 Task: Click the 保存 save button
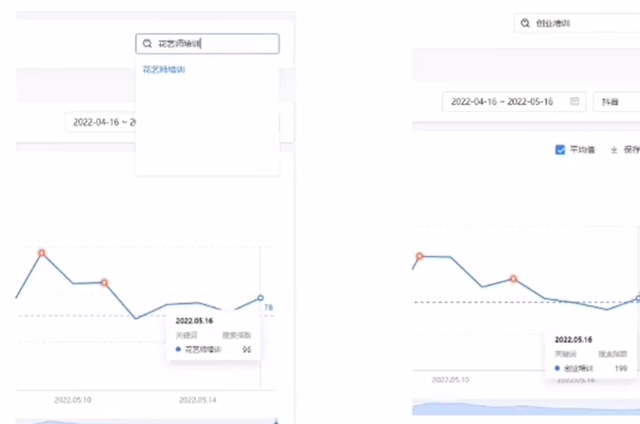coord(631,150)
